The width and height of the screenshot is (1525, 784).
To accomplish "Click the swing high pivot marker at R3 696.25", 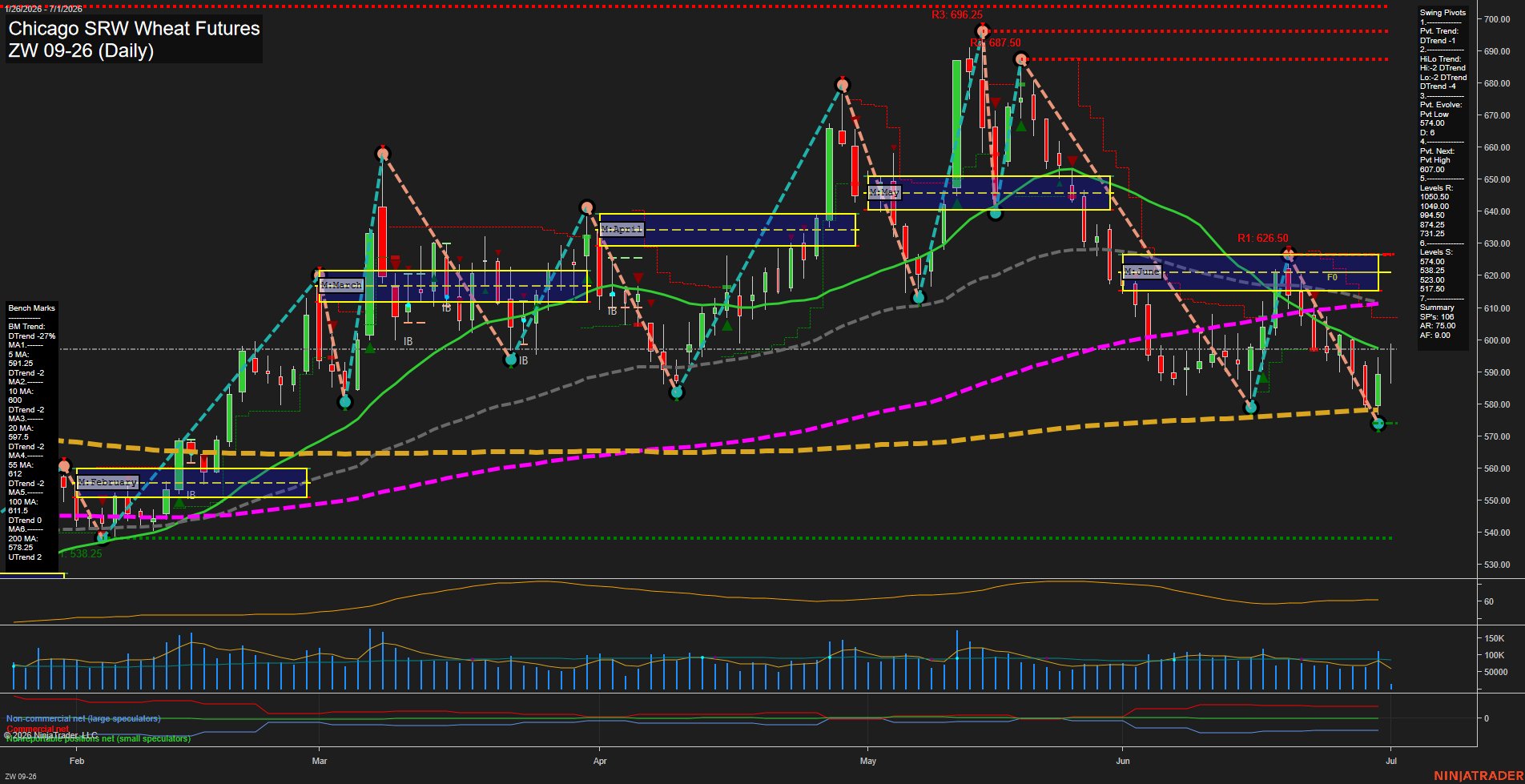I will 982,31.
